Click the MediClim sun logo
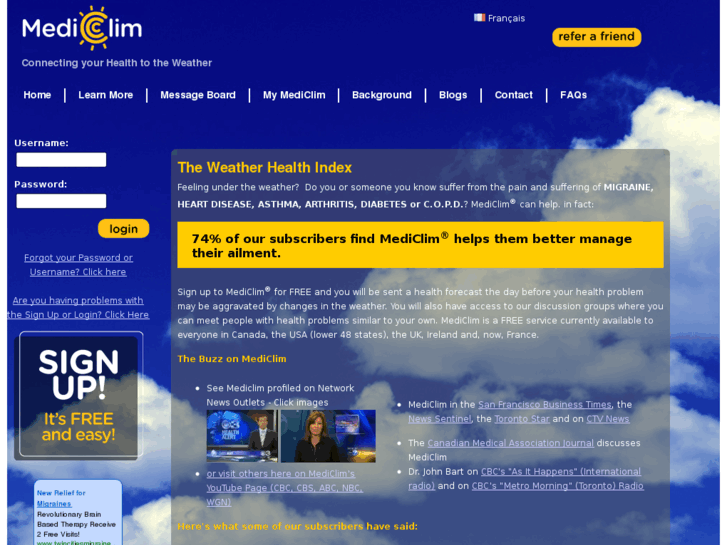The image size is (727, 545). click(82, 28)
